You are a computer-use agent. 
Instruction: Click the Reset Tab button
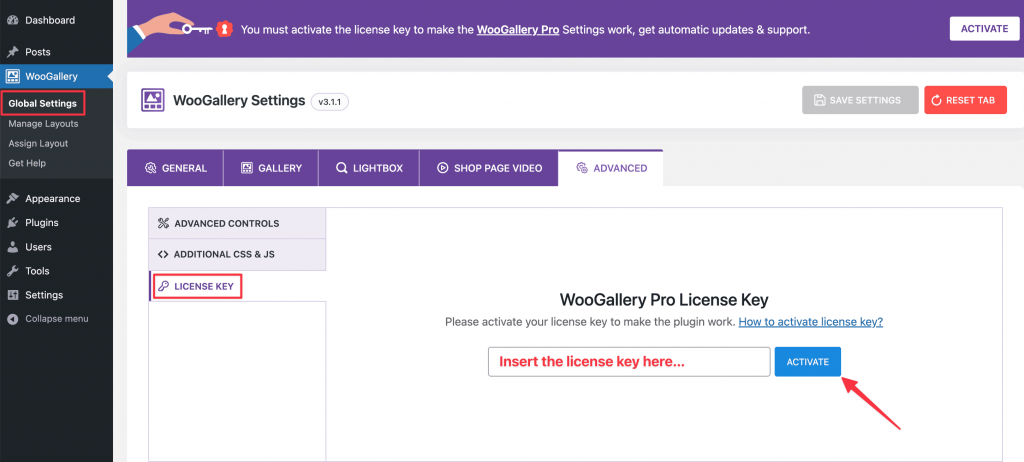point(965,100)
